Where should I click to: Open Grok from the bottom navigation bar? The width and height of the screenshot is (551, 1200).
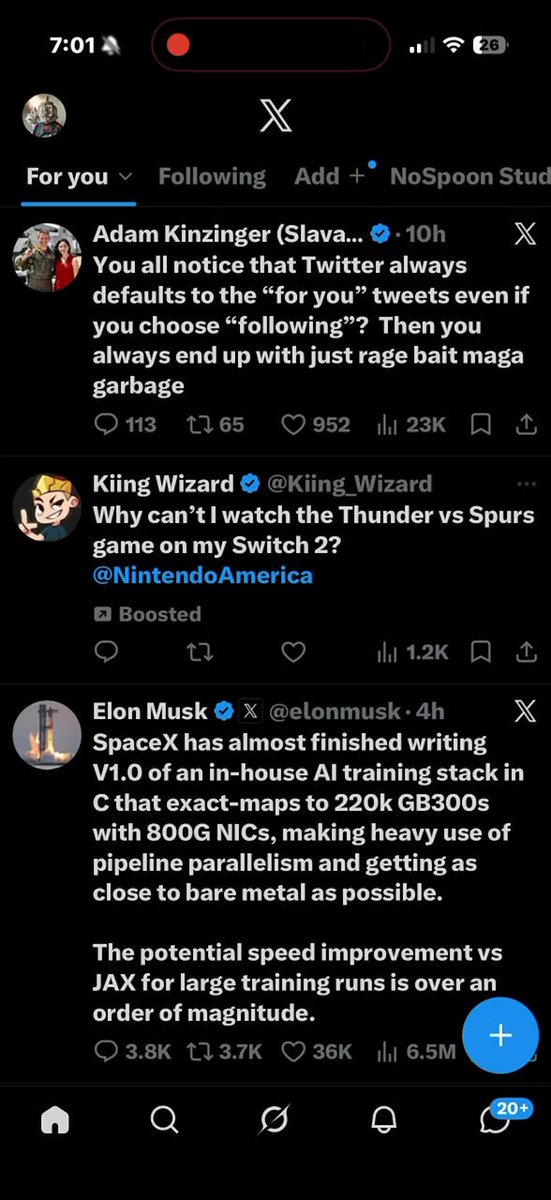tap(273, 1121)
